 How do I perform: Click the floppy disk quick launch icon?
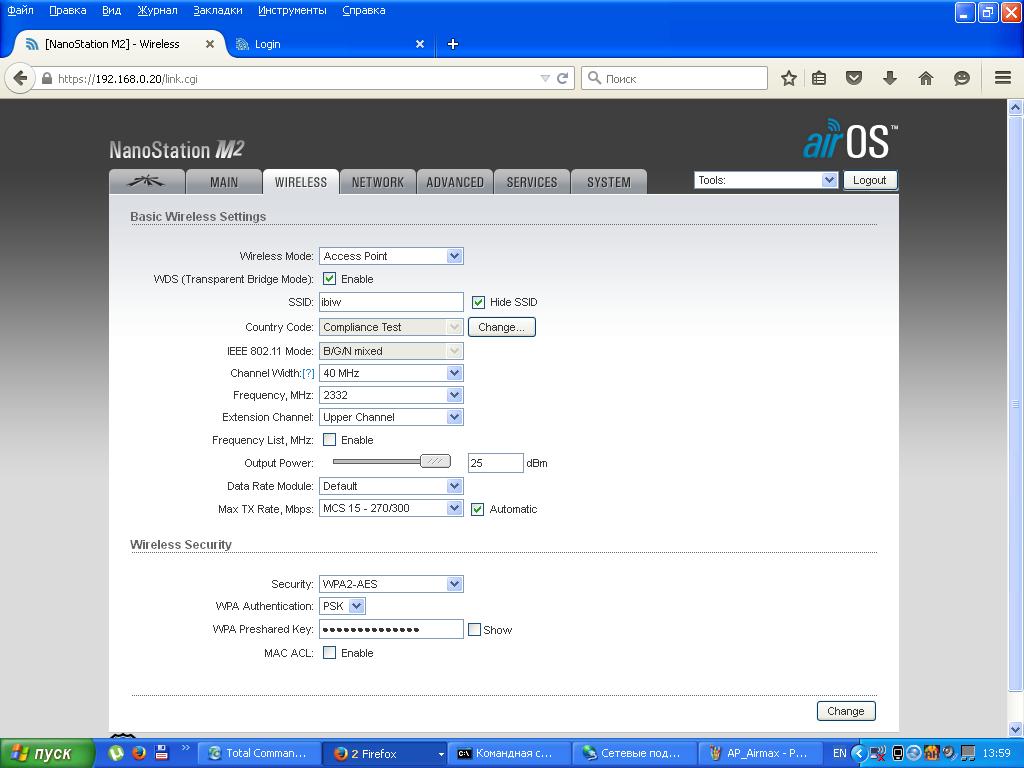click(161, 753)
